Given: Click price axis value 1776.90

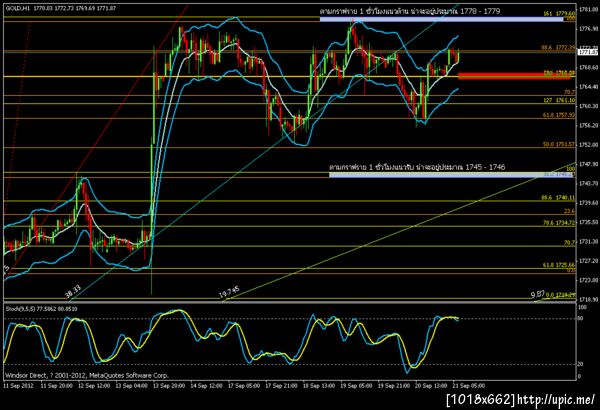Looking at the screenshot, I should pos(588,29).
